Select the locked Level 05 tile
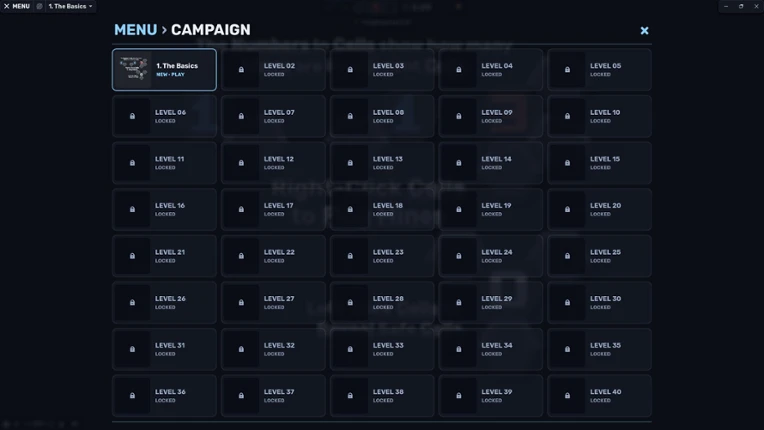The image size is (764, 430). click(x=599, y=70)
